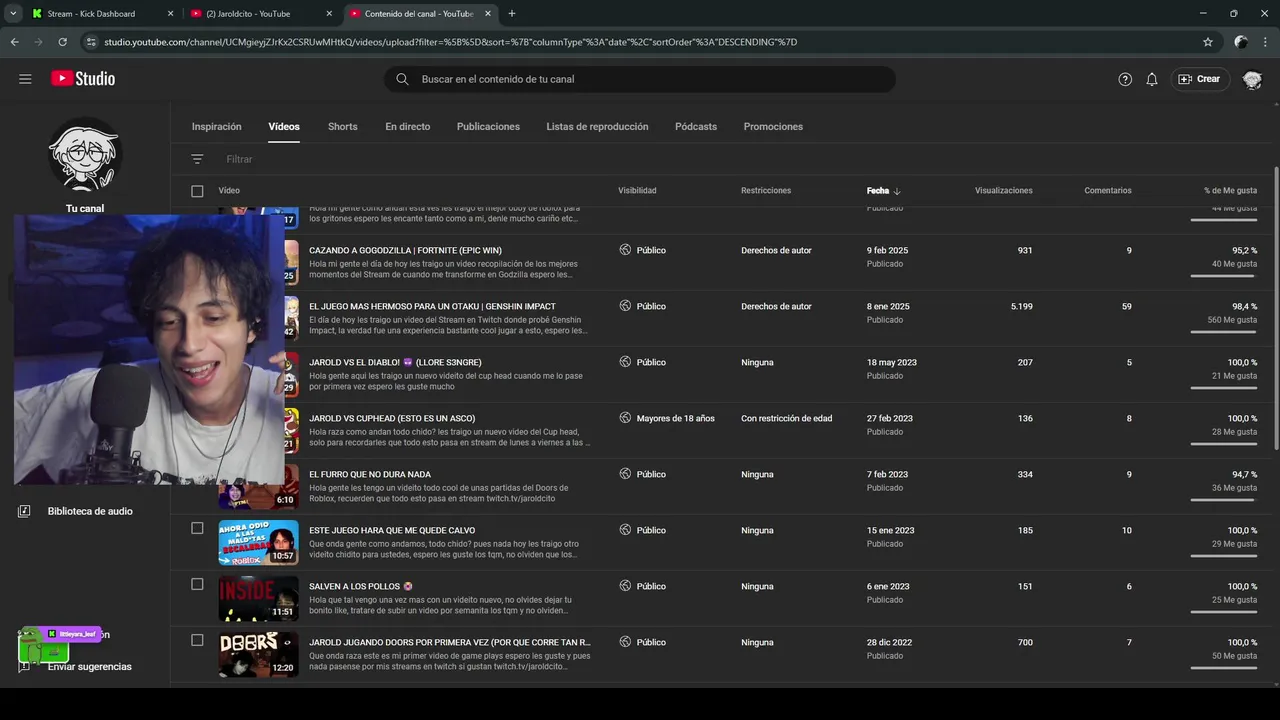This screenshot has width=1280, height=720.
Task: Open Biblioteca de audio from sidebar
Action: pos(90,511)
